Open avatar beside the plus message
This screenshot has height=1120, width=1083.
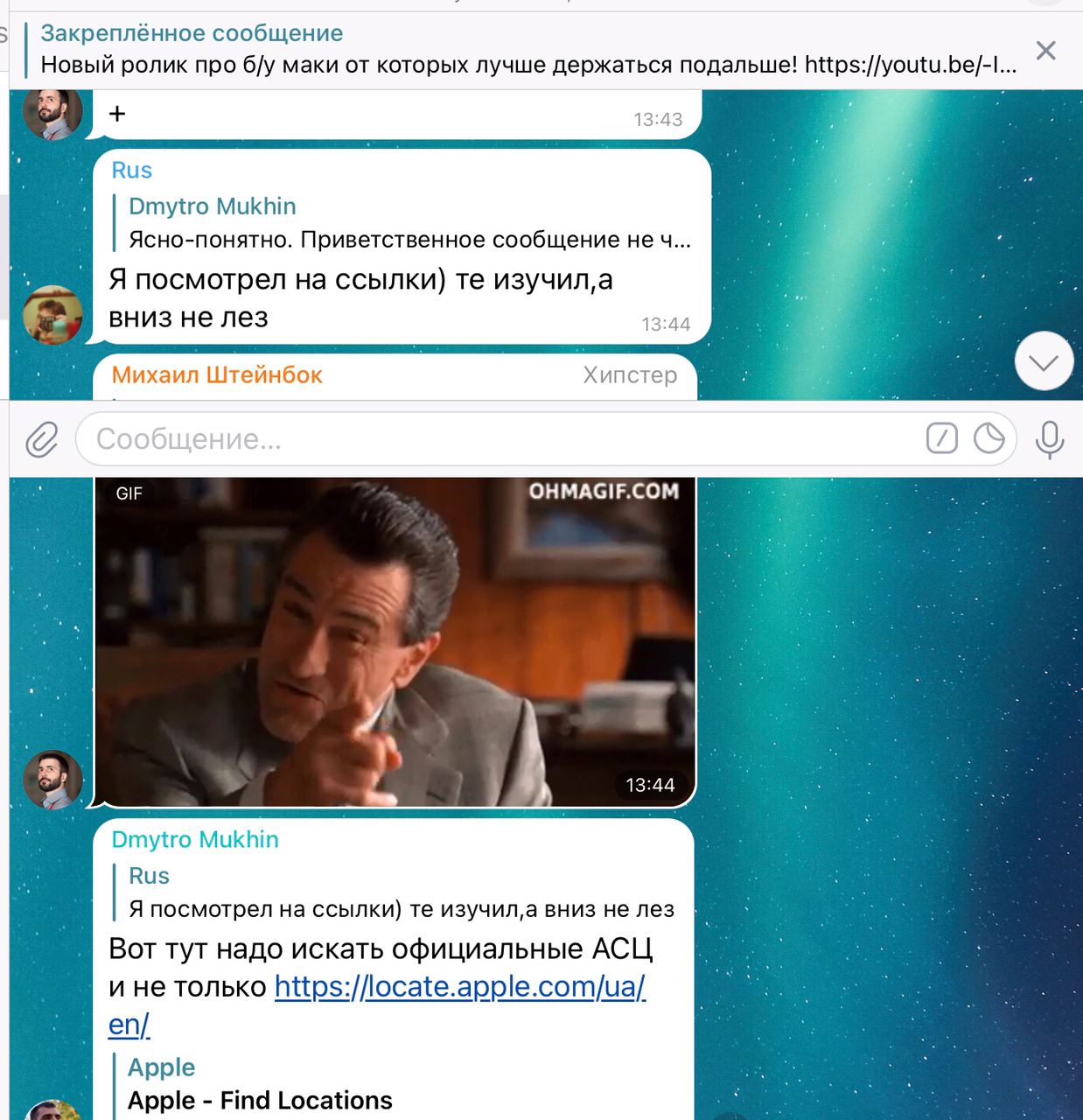pyautogui.click(x=52, y=112)
